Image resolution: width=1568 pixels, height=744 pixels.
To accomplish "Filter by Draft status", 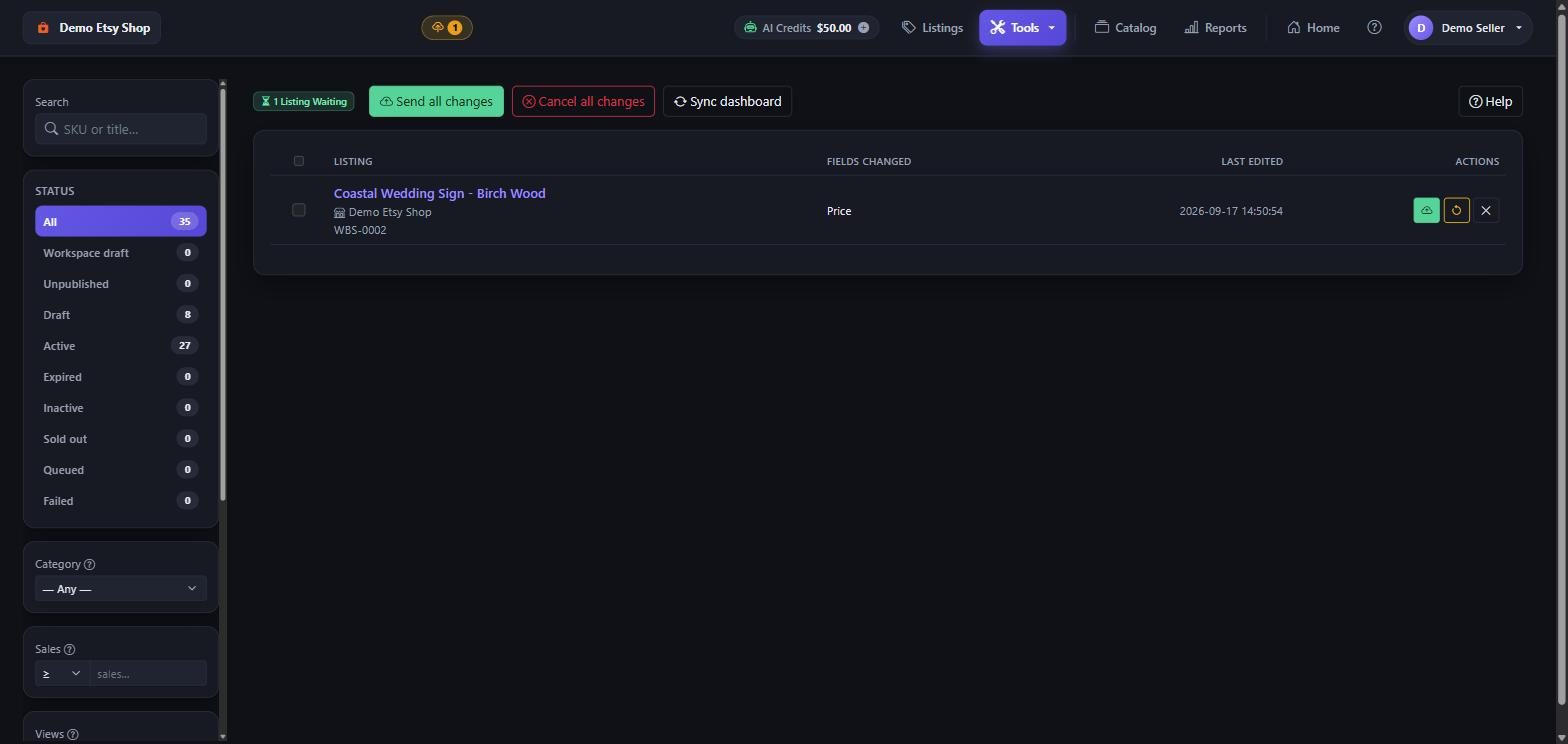I will click(121, 315).
